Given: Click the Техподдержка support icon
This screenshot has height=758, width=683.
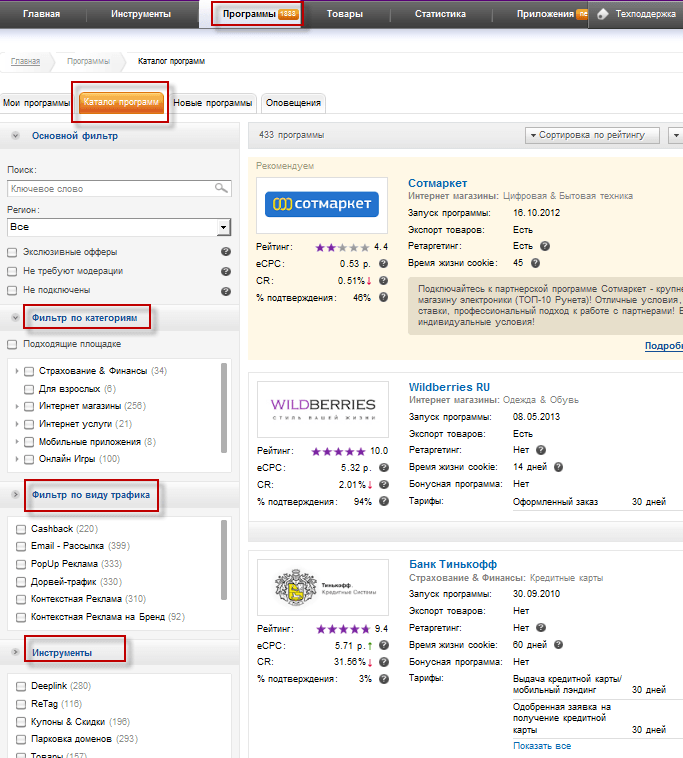Looking at the screenshot, I should (602, 14).
